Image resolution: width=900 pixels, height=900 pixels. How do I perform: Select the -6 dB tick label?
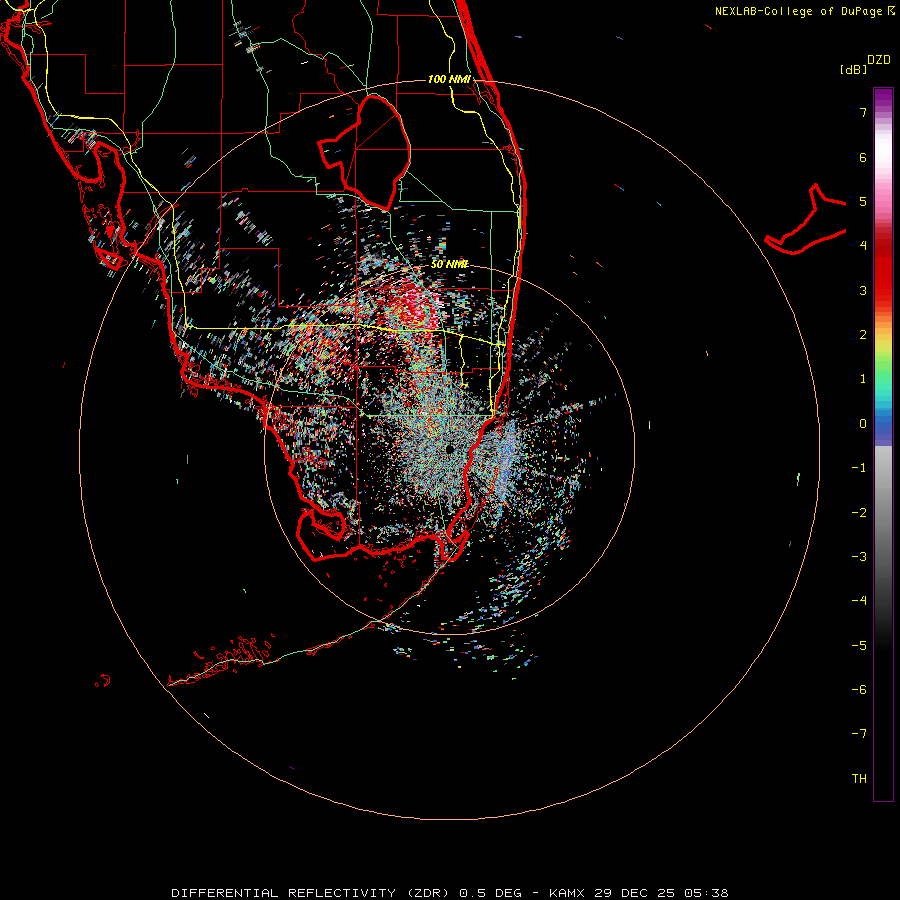click(x=859, y=690)
